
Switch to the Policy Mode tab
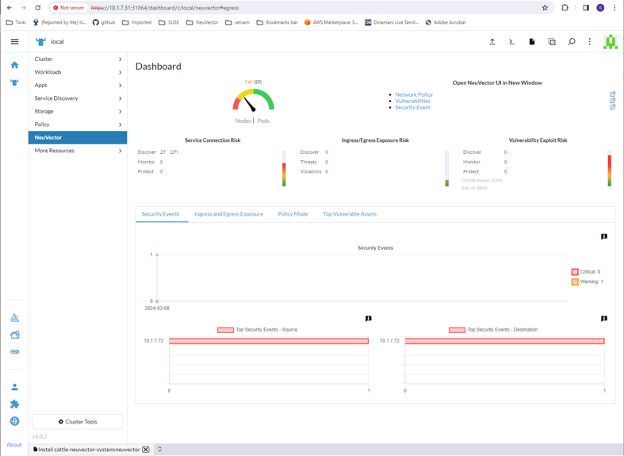[293, 214]
